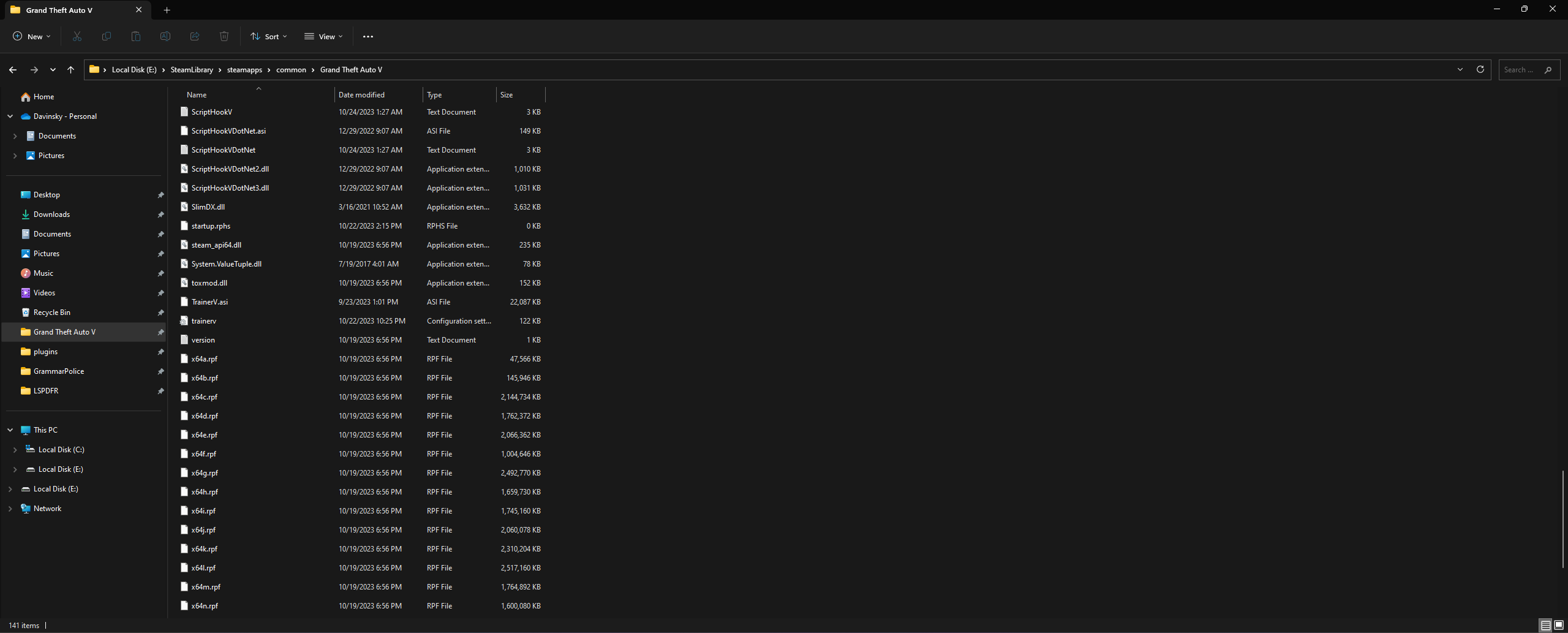Click pin icon beside plugins folder

tap(160, 352)
